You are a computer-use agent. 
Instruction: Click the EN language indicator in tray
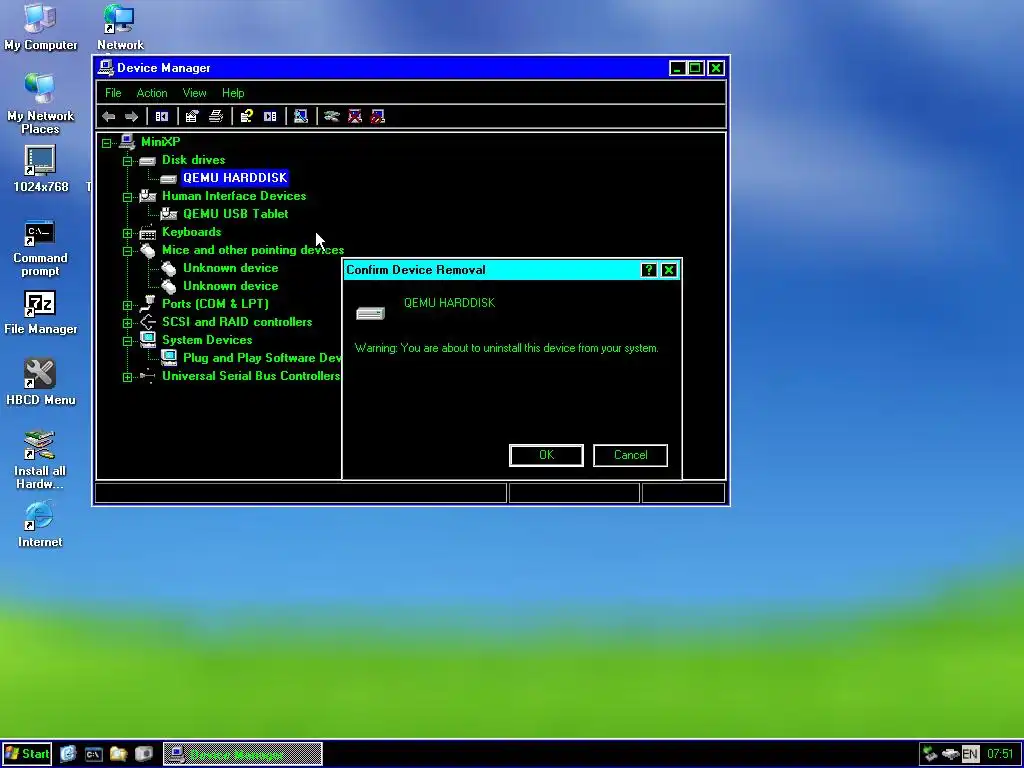[970, 754]
